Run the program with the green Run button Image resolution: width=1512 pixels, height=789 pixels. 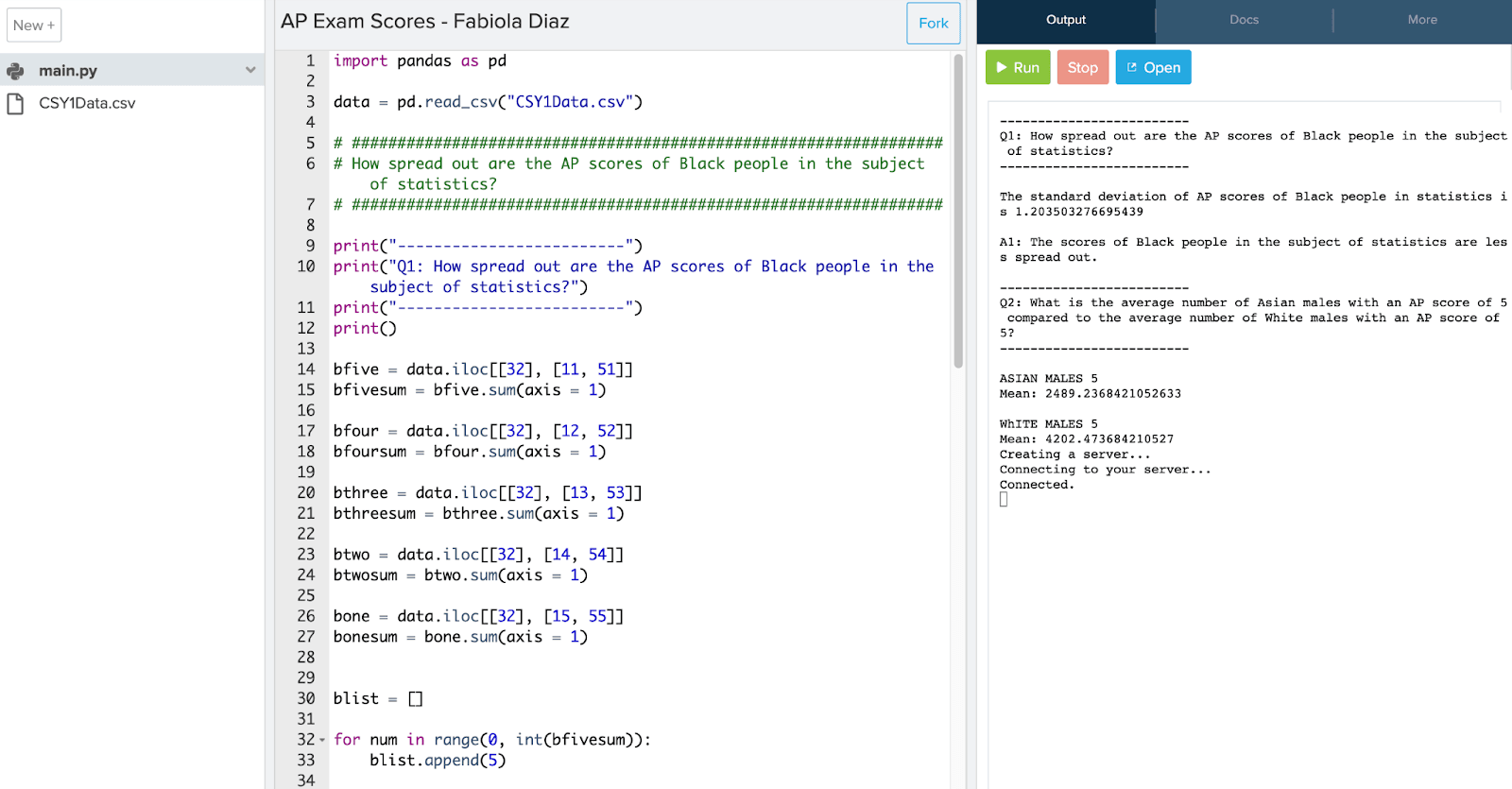(x=1017, y=68)
